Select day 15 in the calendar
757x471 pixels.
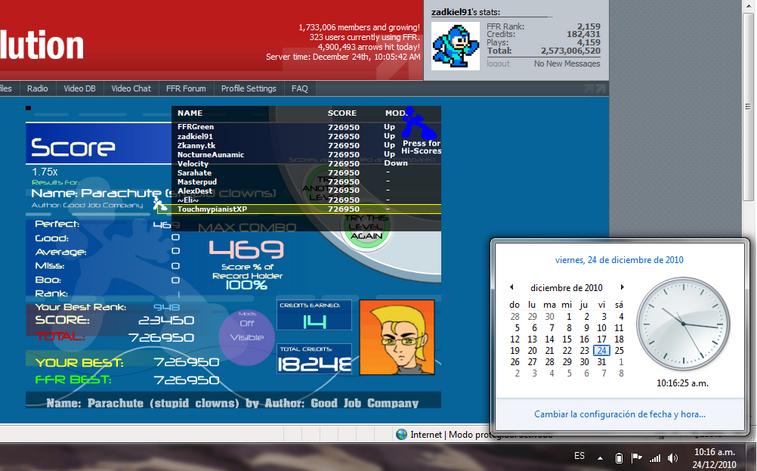pyautogui.click(x=567, y=339)
